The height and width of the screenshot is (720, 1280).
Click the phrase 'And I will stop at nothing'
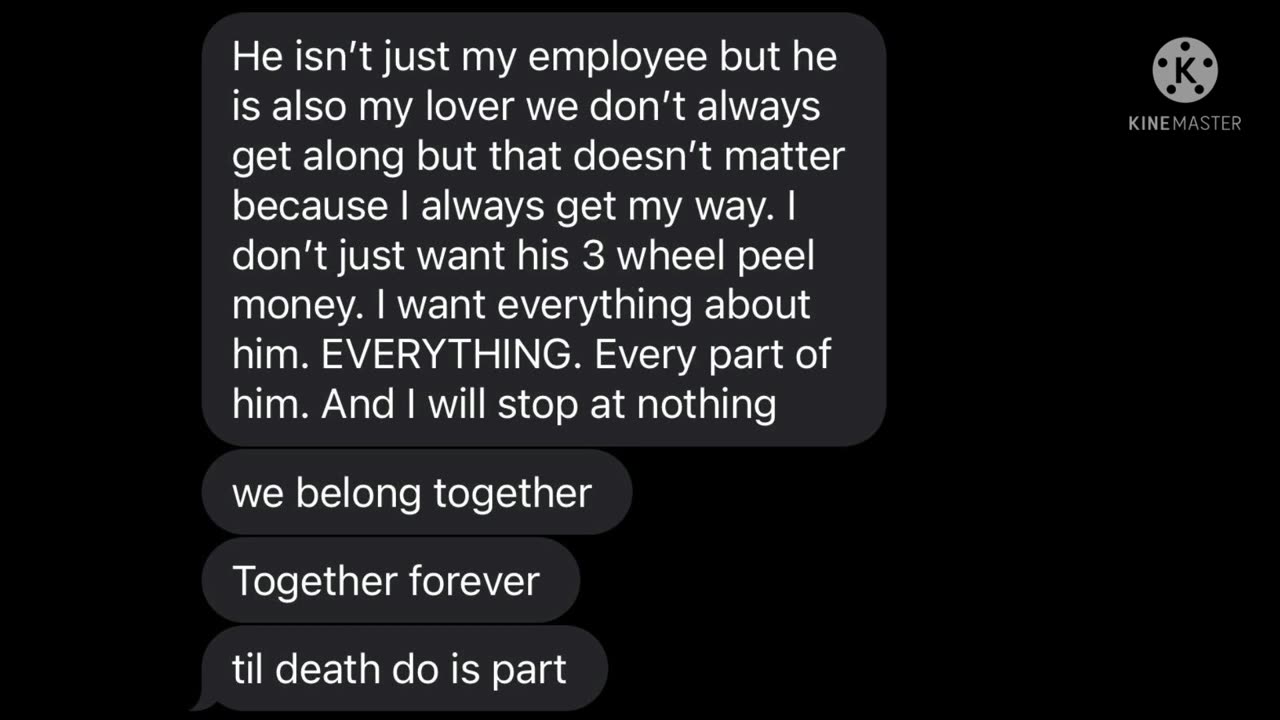[549, 405]
